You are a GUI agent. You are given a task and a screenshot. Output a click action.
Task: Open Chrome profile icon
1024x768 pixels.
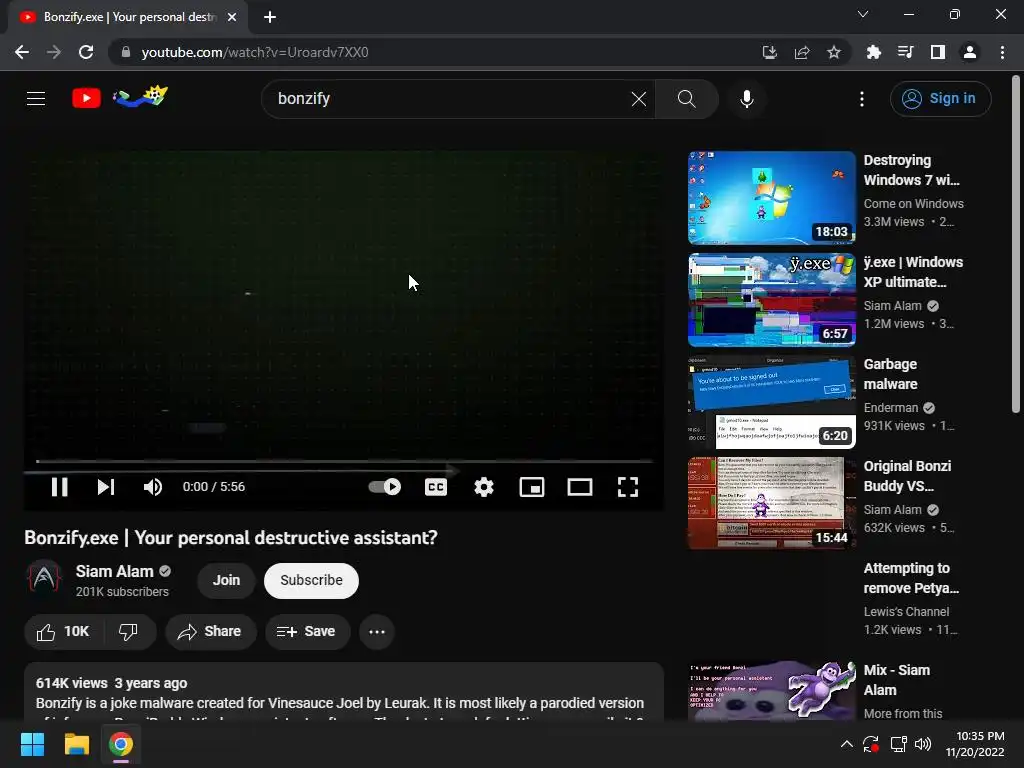click(x=970, y=52)
